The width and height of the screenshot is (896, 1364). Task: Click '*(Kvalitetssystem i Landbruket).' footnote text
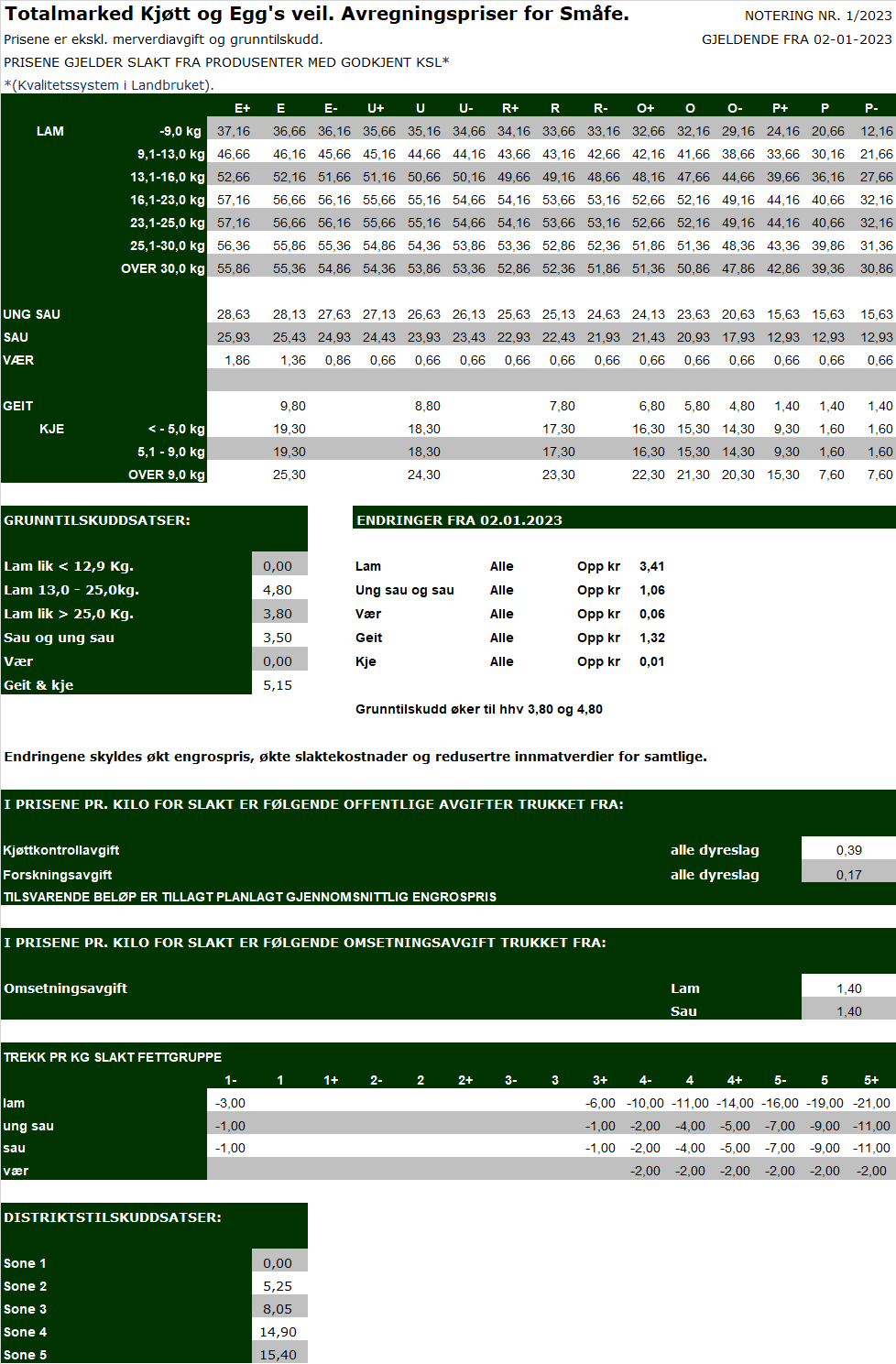[x=109, y=85]
